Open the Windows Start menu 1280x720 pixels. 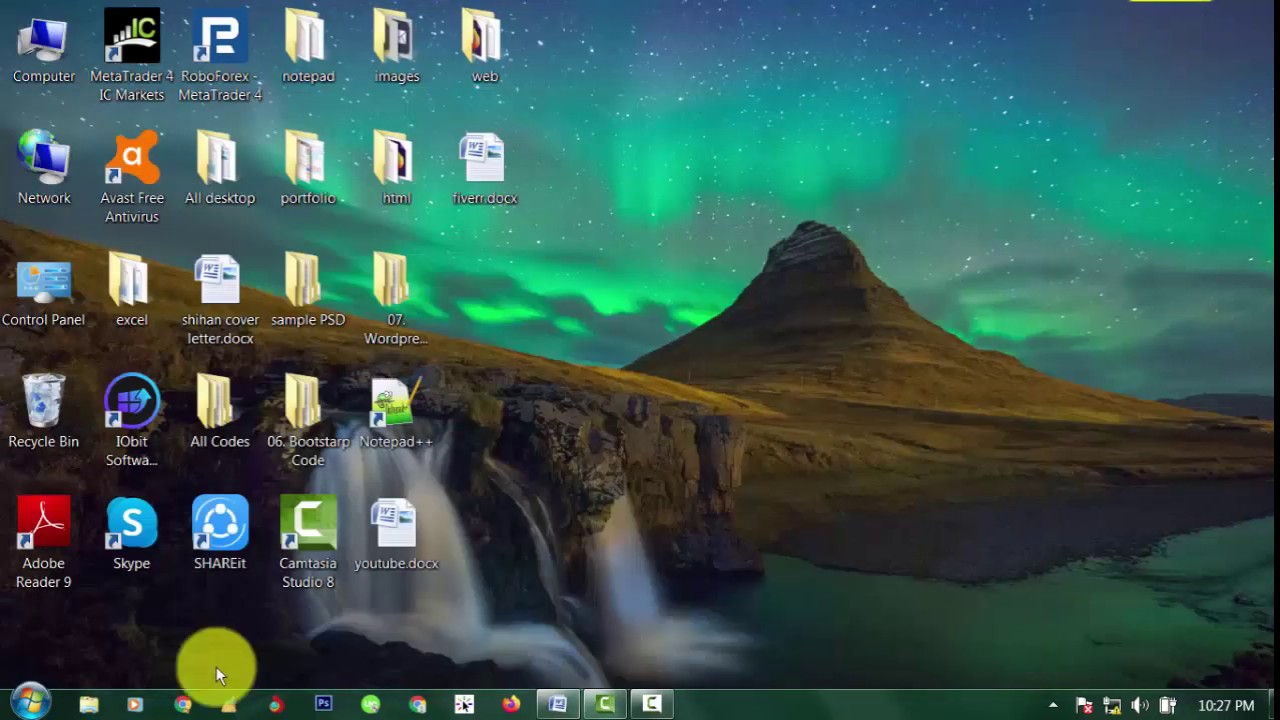[x=30, y=703]
